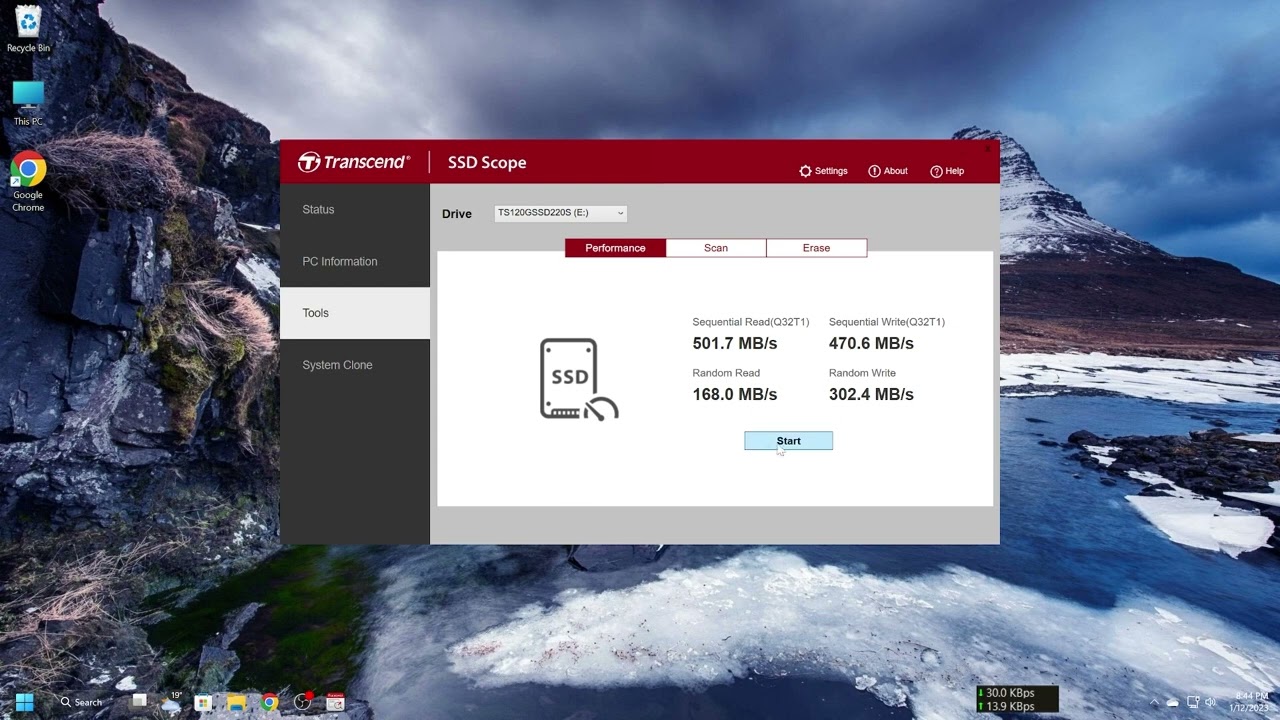Go to the Status section
The width and height of the screenshot is (1280, 720).
coord(355,209)
